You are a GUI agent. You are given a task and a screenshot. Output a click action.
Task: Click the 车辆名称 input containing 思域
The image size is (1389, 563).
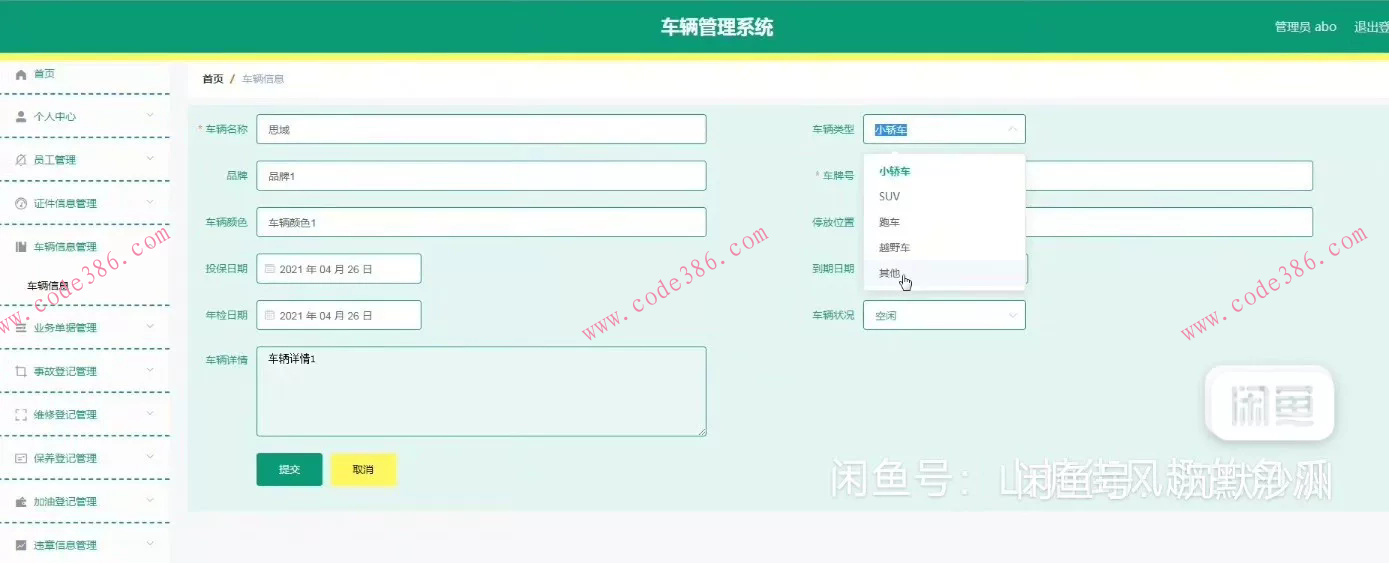coord(481,129)
